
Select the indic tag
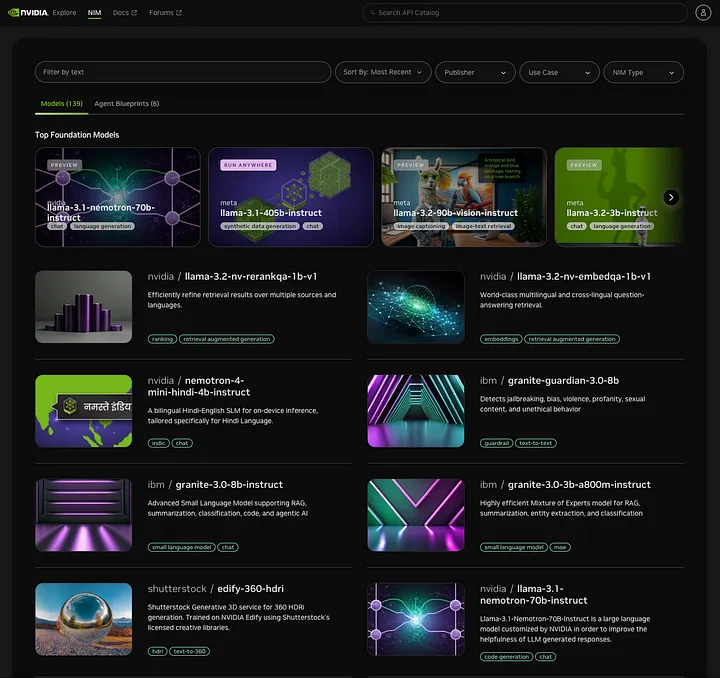click(158, 443)
